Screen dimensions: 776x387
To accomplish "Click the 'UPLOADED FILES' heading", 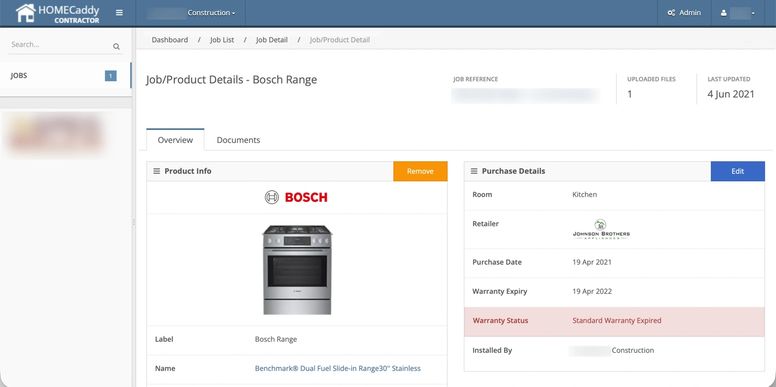I will [x=651, y=79].
